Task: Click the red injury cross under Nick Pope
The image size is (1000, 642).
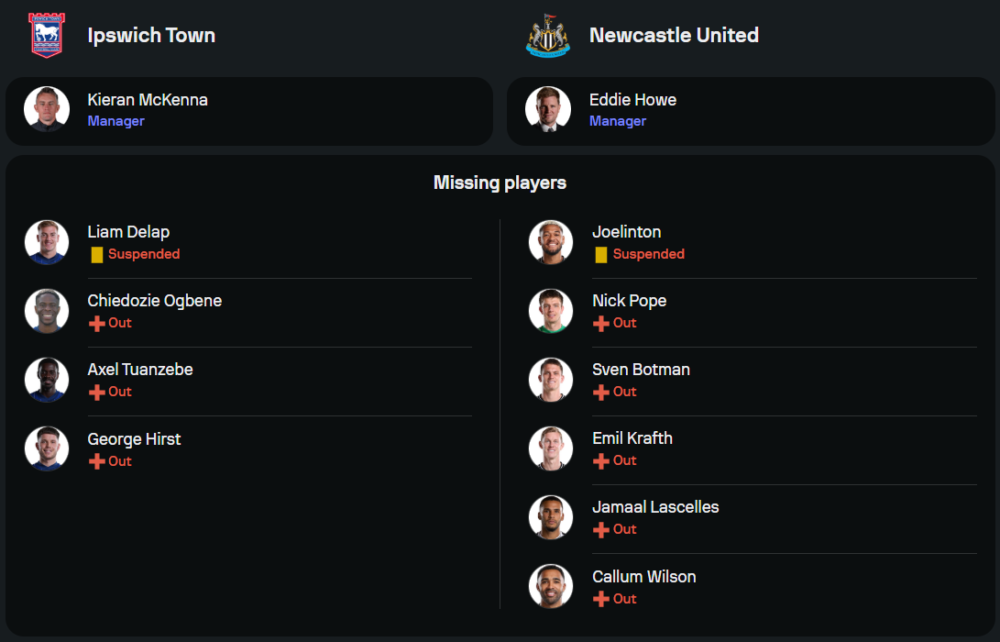Action: 601,324
